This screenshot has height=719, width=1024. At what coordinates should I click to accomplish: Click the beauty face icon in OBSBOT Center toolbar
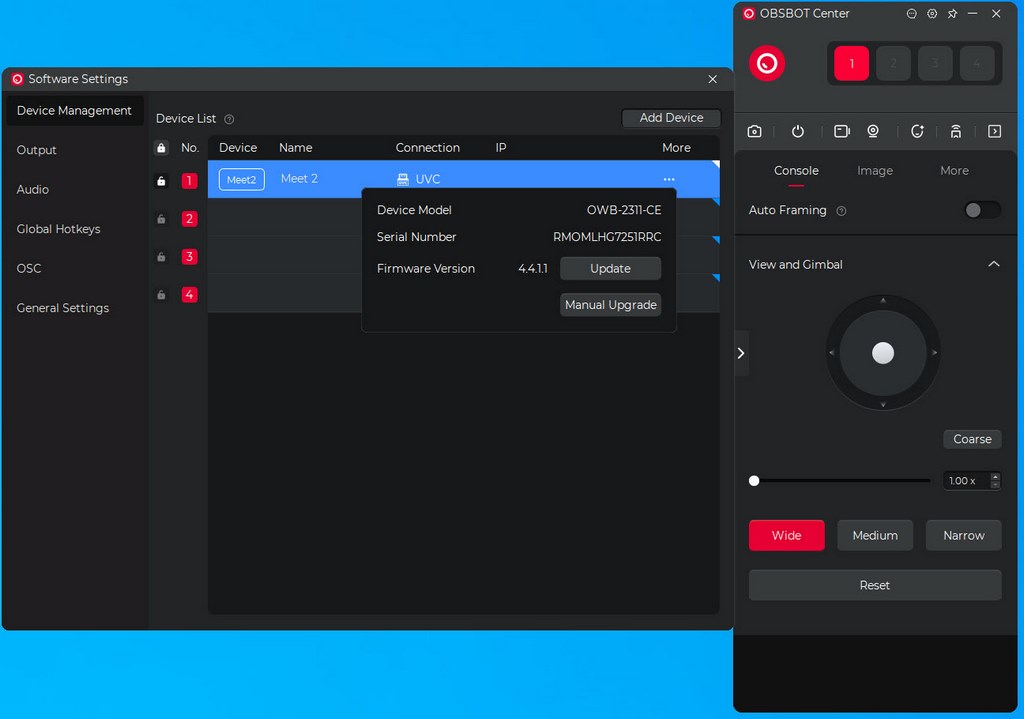[917, 131]
